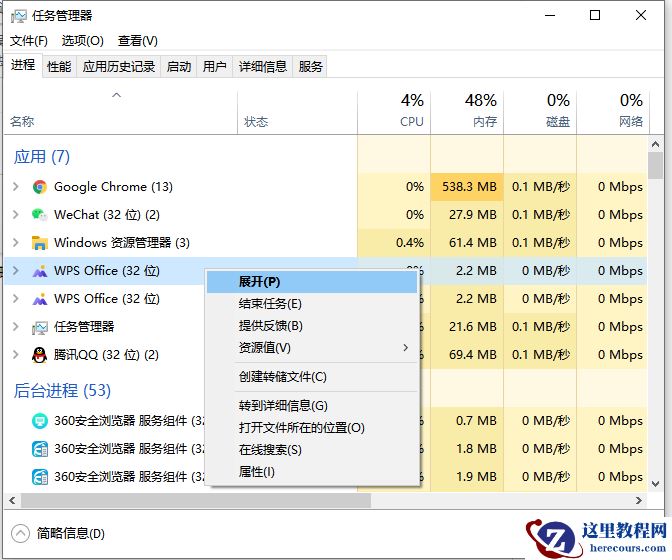Click the vertical scrollbar up arrow
Image resolution: width=672 pixels, height=560 pixels.
click(x=655, y=144)
